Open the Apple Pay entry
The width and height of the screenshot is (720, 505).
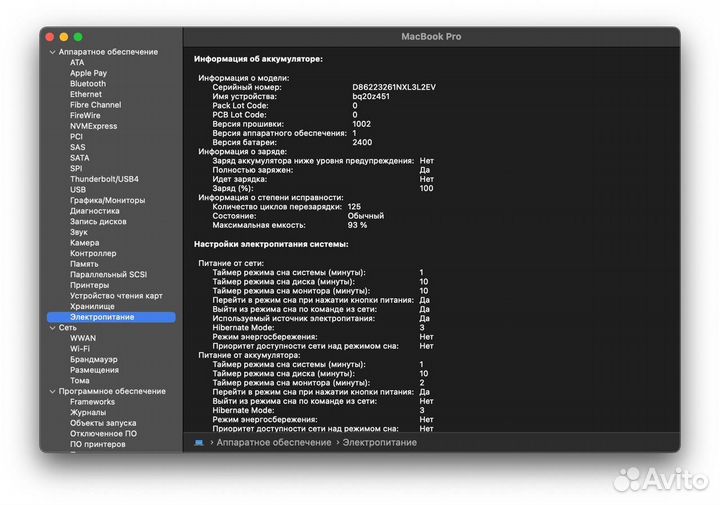(88, 73)
